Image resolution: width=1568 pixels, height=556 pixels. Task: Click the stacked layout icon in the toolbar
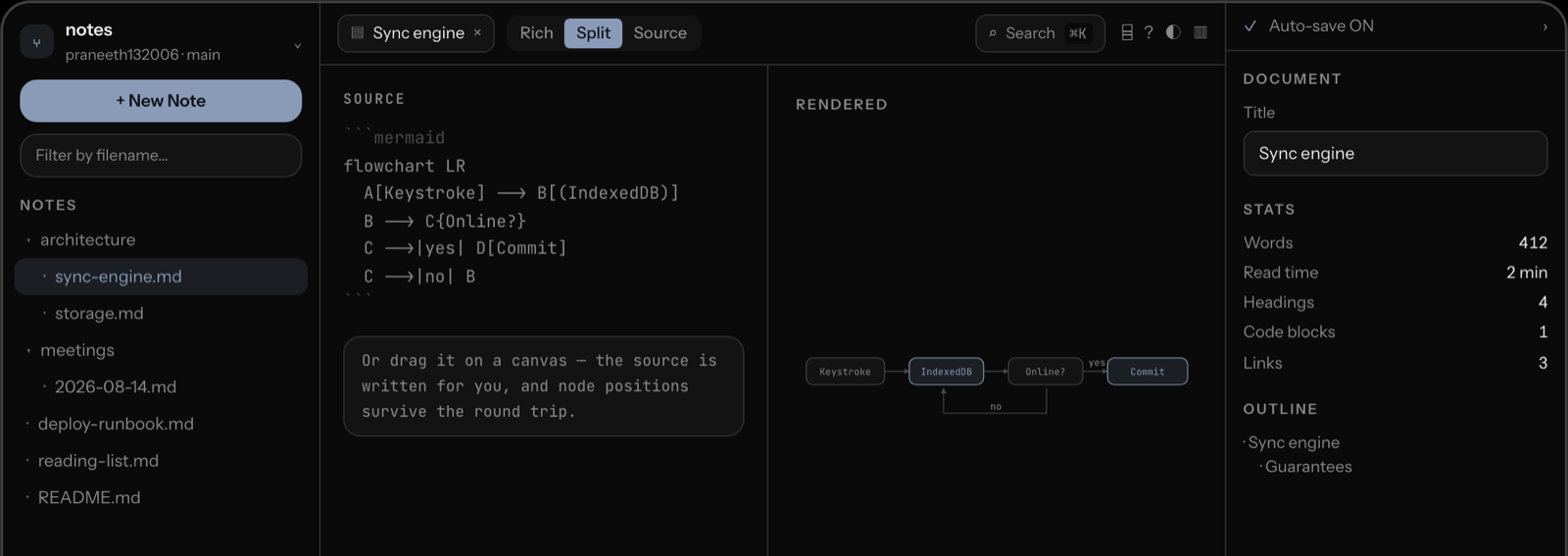pos(1127,32)
